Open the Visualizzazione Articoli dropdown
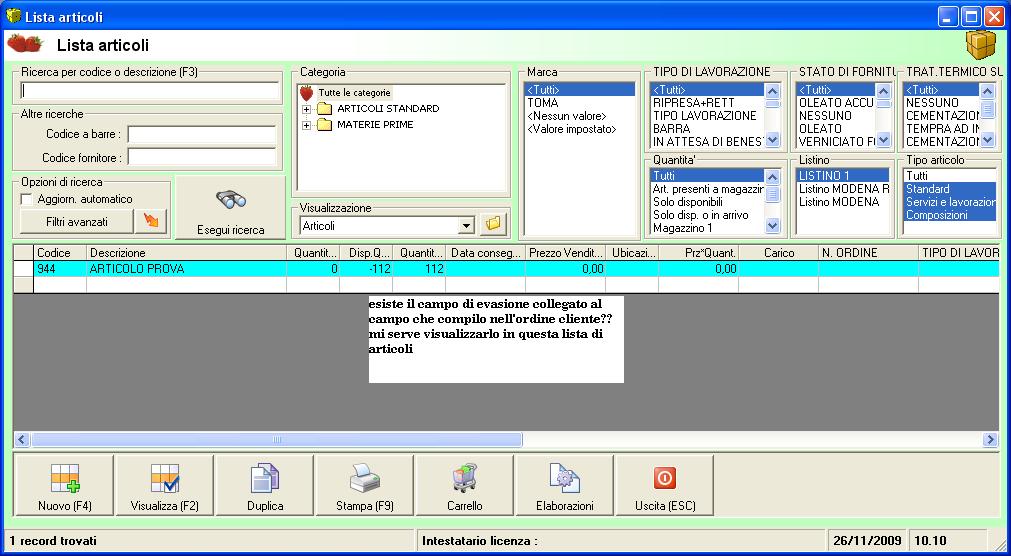1011x556 pixels. [x=466, y=226]
